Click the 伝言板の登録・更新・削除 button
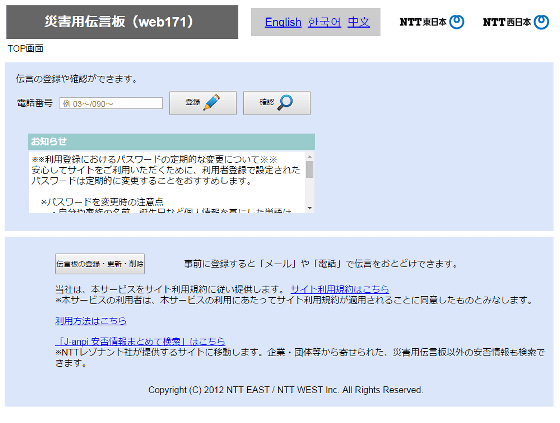This screenshot has height=423, width=560. [100, 264]
